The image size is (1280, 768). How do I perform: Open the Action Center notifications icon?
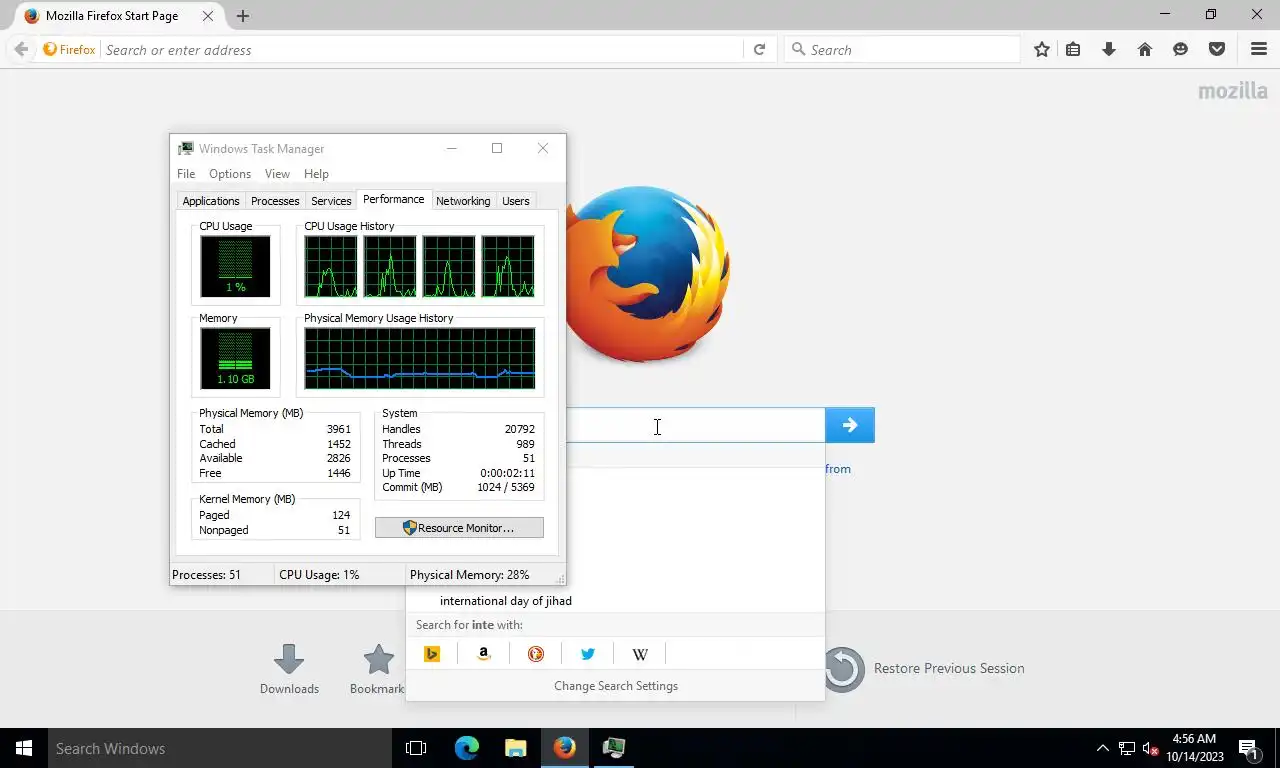click(1249, 748)
